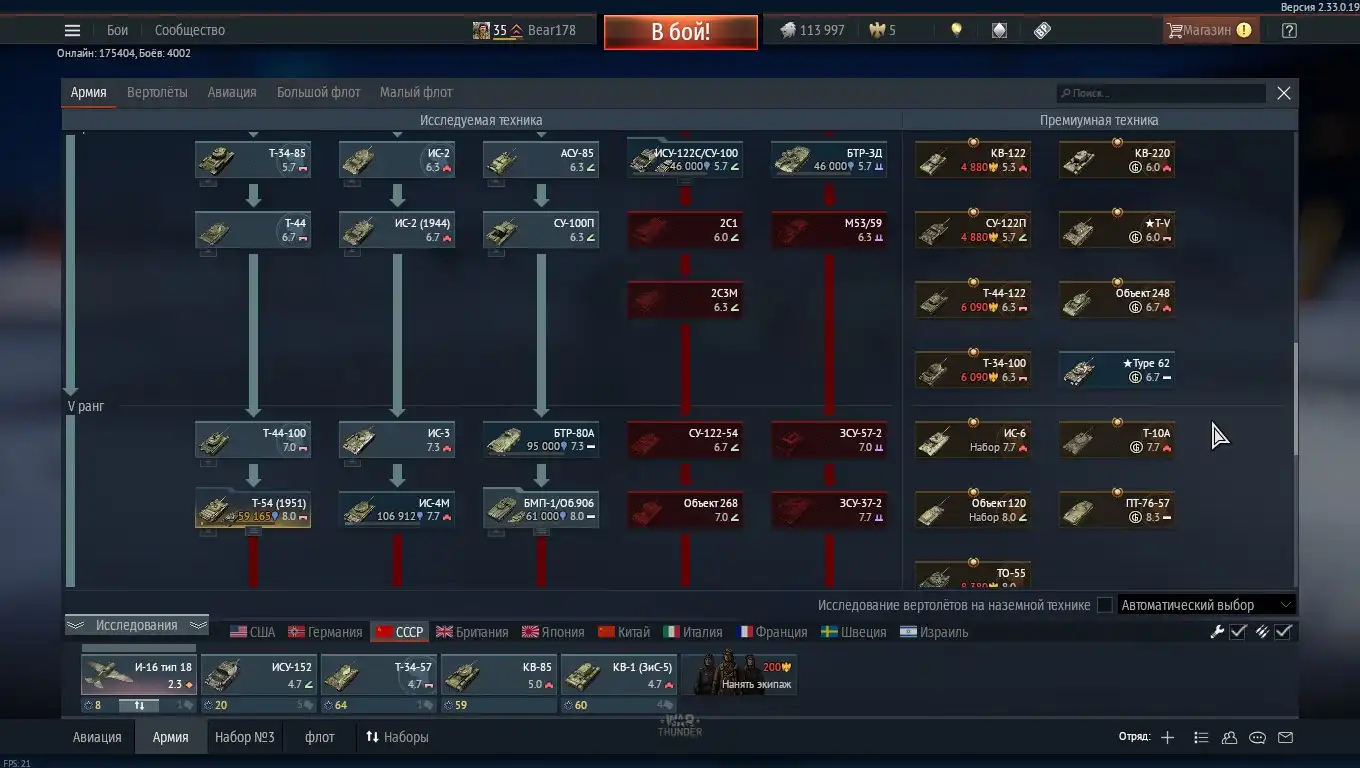Open the Бои menu
This screenshot has height=768, width=1360.
pyautogui.click(x=118, y=30)
